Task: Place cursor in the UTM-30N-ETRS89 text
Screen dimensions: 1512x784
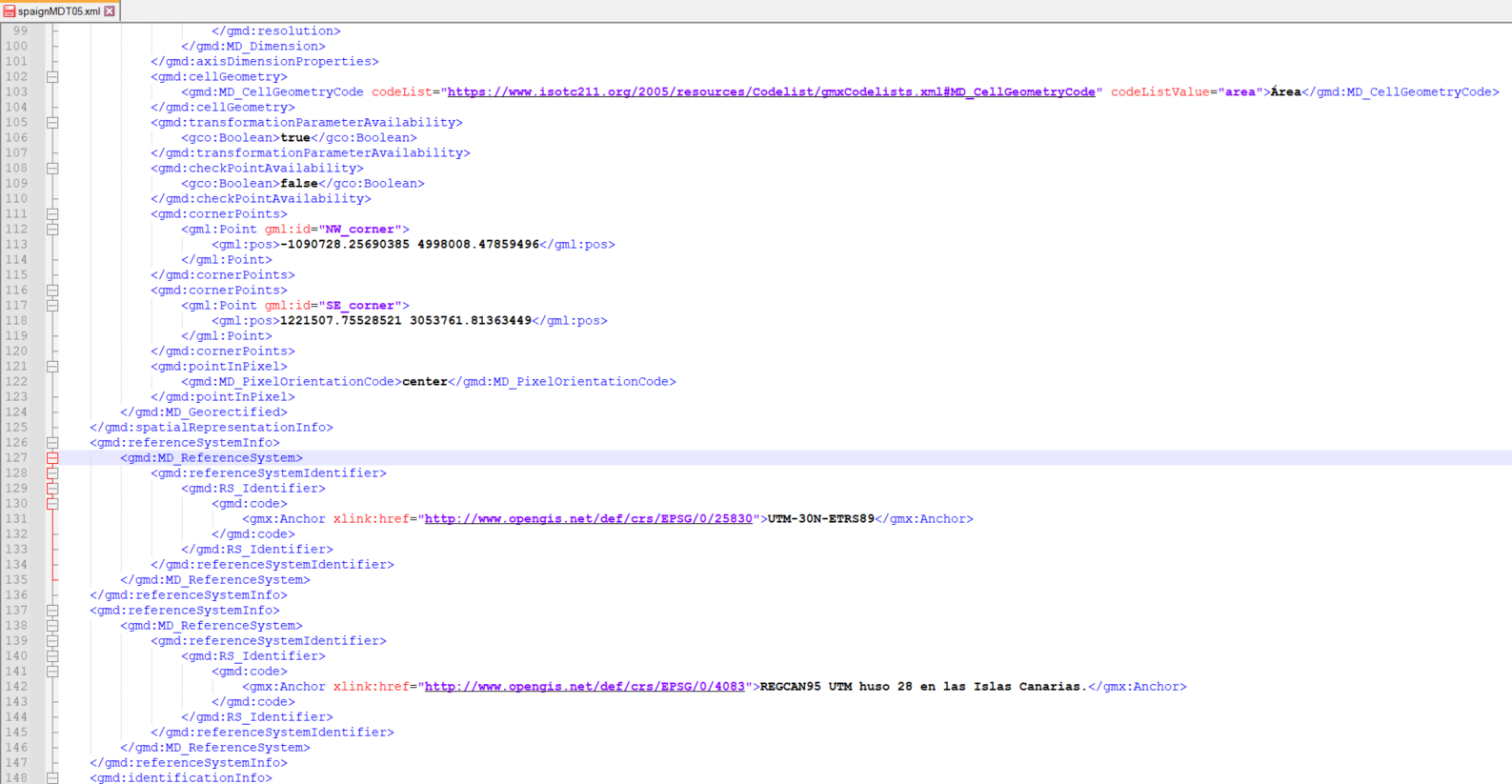Action: (x=820, y=519)
